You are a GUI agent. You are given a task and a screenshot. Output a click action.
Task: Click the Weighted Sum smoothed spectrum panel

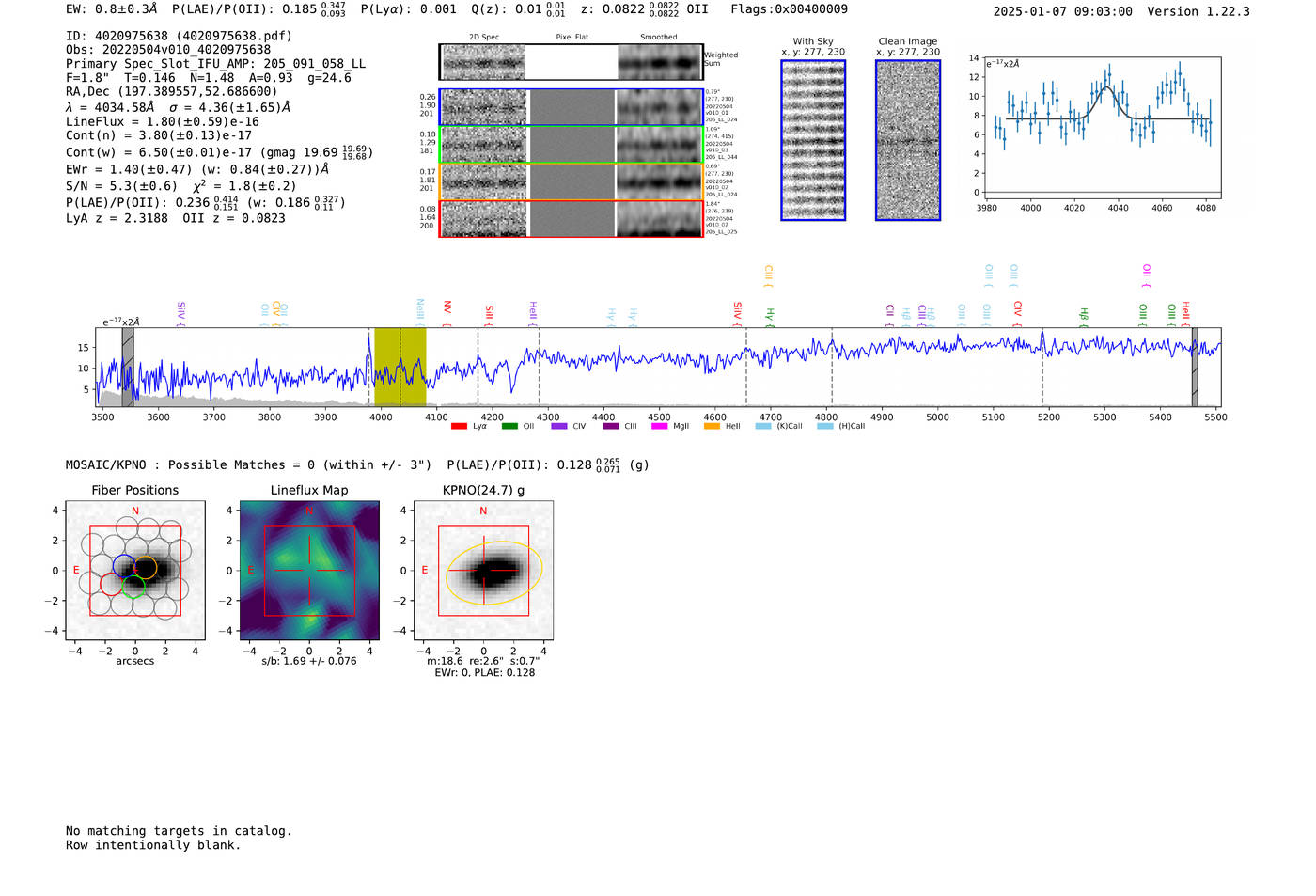tap(660, 63)
